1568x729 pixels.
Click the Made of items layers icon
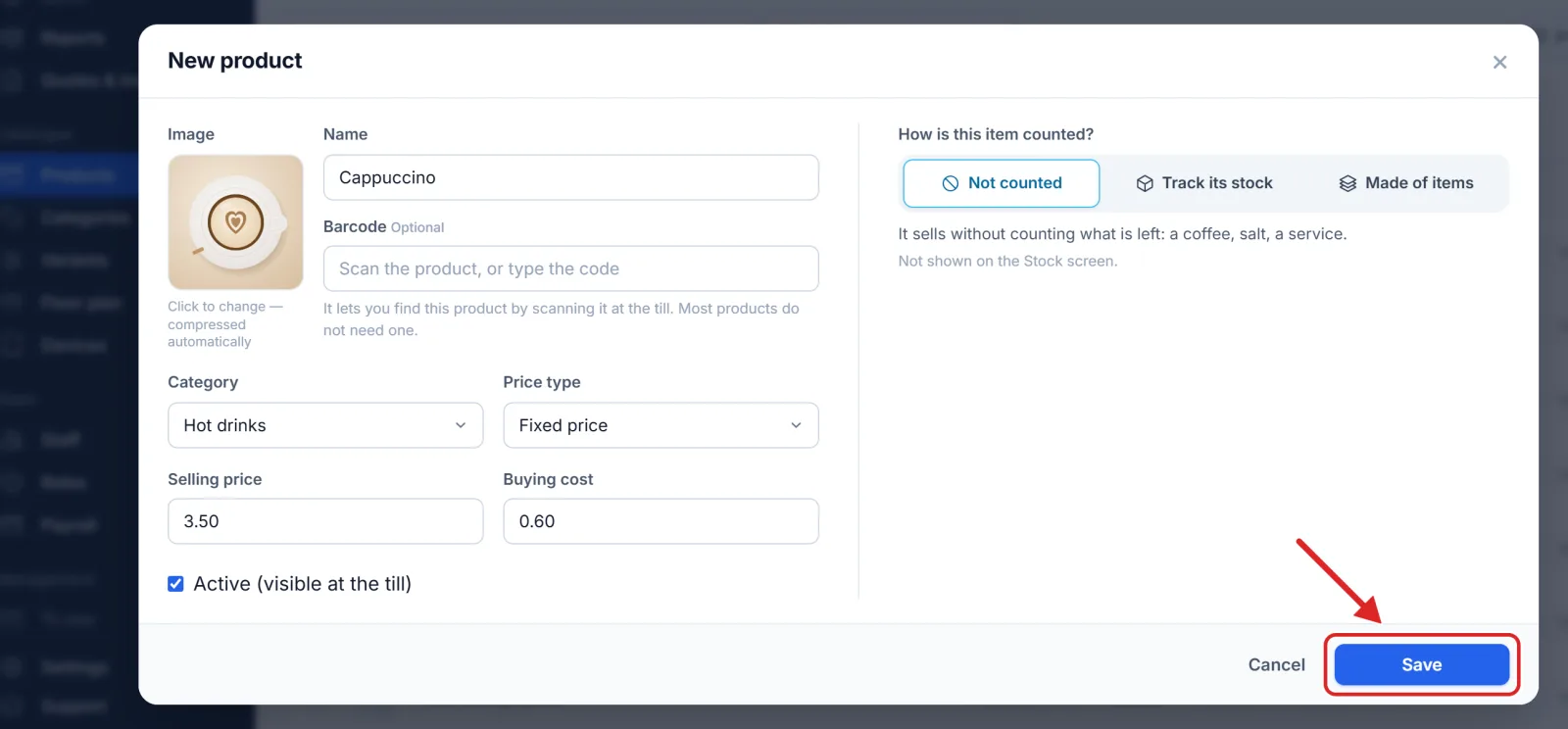1347,183
